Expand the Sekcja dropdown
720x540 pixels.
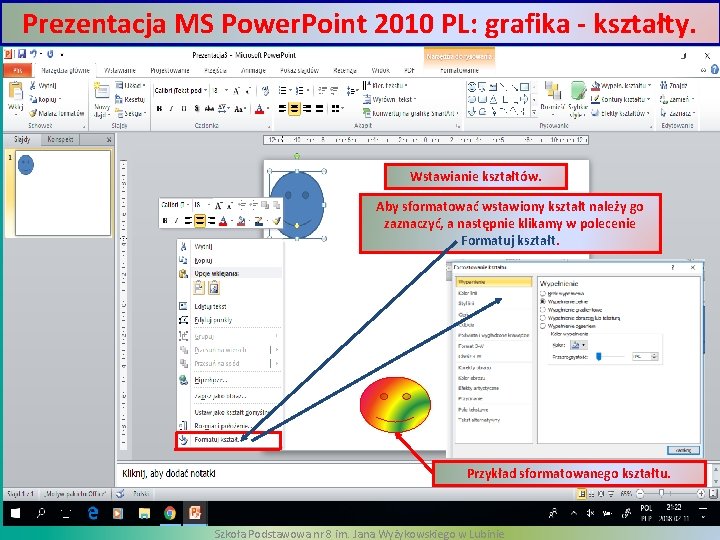pyautogui.click(x=130, y=113)
